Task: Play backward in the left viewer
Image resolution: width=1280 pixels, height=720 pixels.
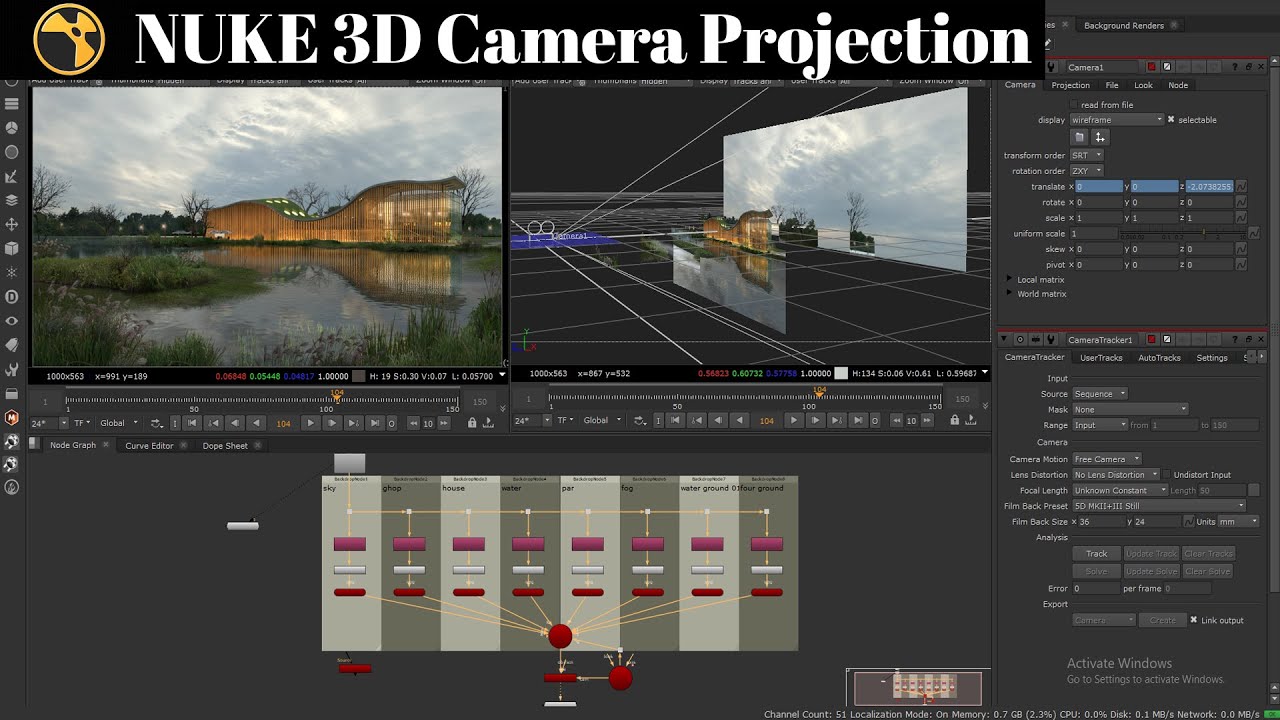Action: (257, 423)
